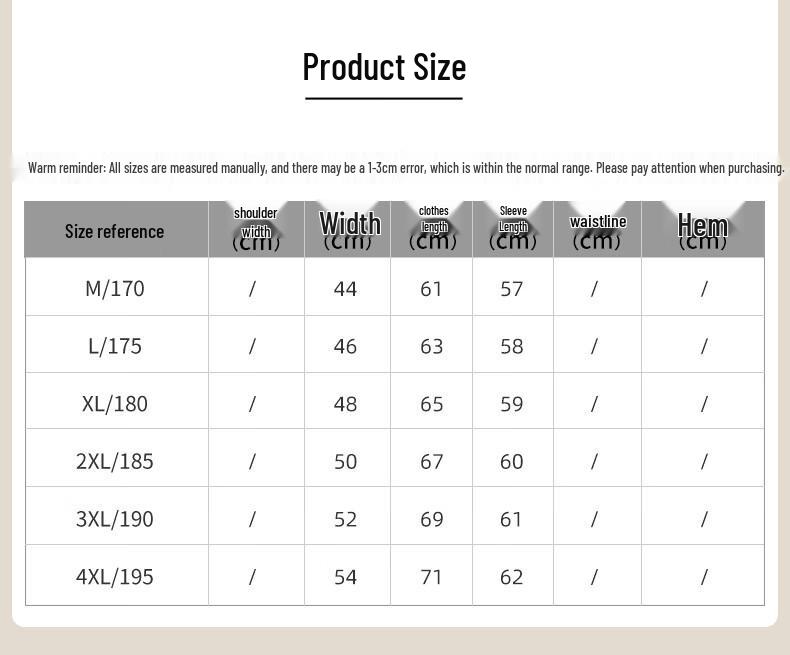Select the Size reference header cell
The height and width of the screenshot is (655, 790).
tap(114, 231)
